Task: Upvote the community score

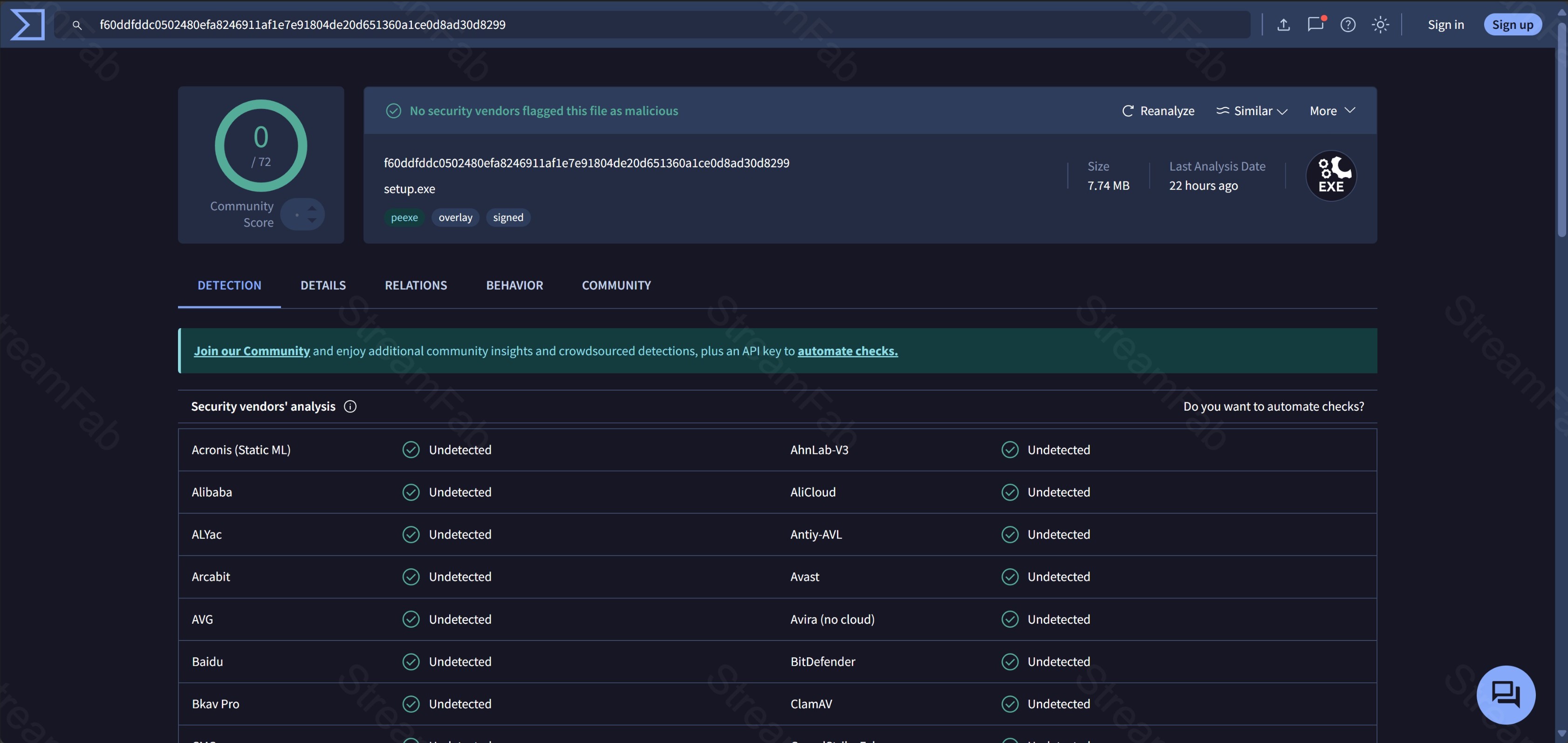Action: (x=312, y=208)
